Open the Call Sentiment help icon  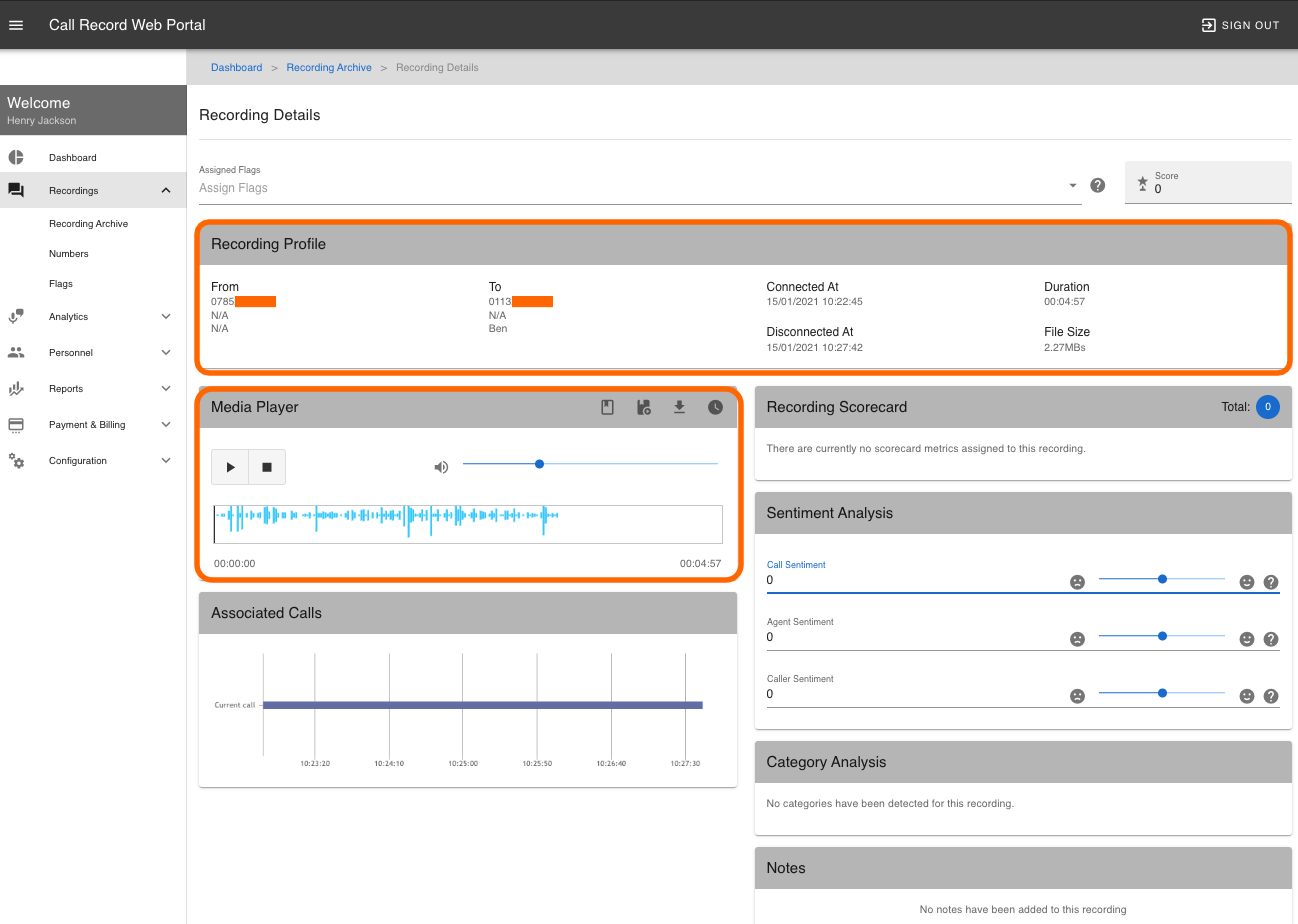tap(1271, 582)
